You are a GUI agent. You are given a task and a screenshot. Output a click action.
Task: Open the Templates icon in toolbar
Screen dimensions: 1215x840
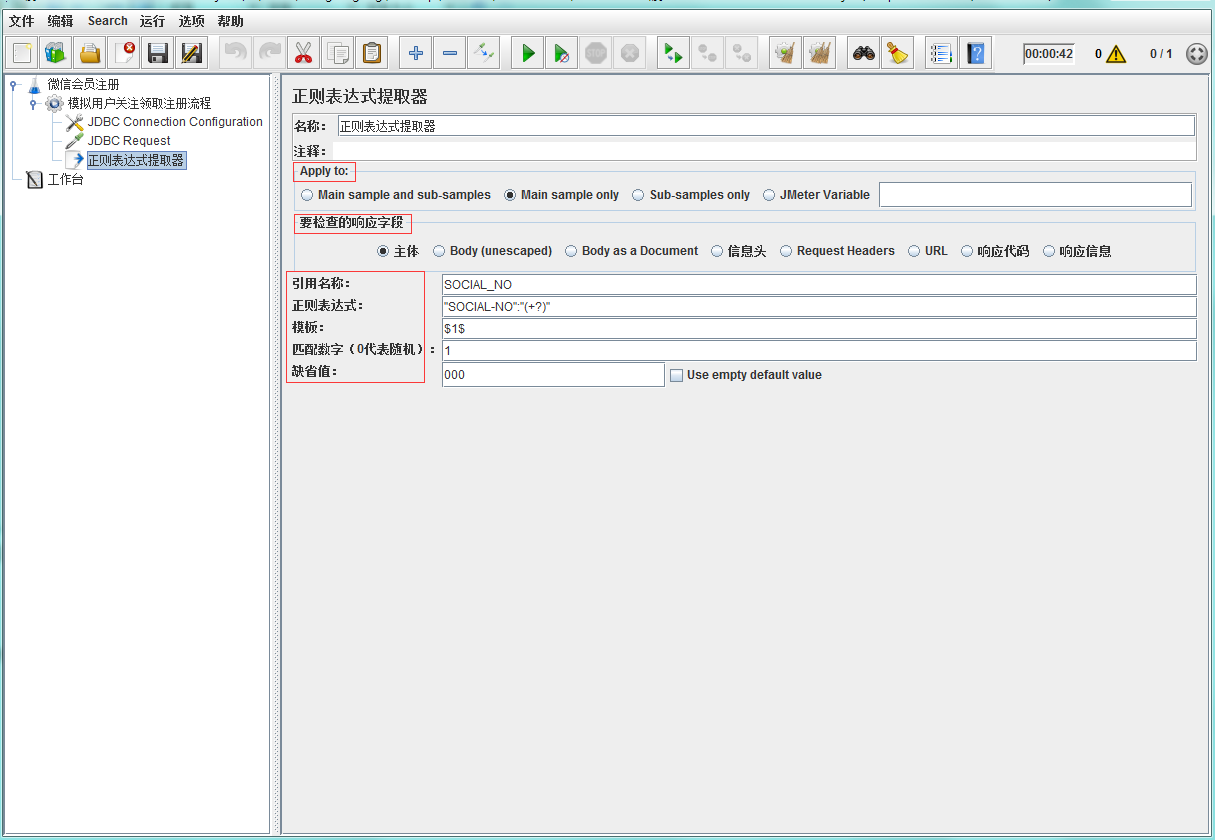pyautogui.click(x=56, y=53)
